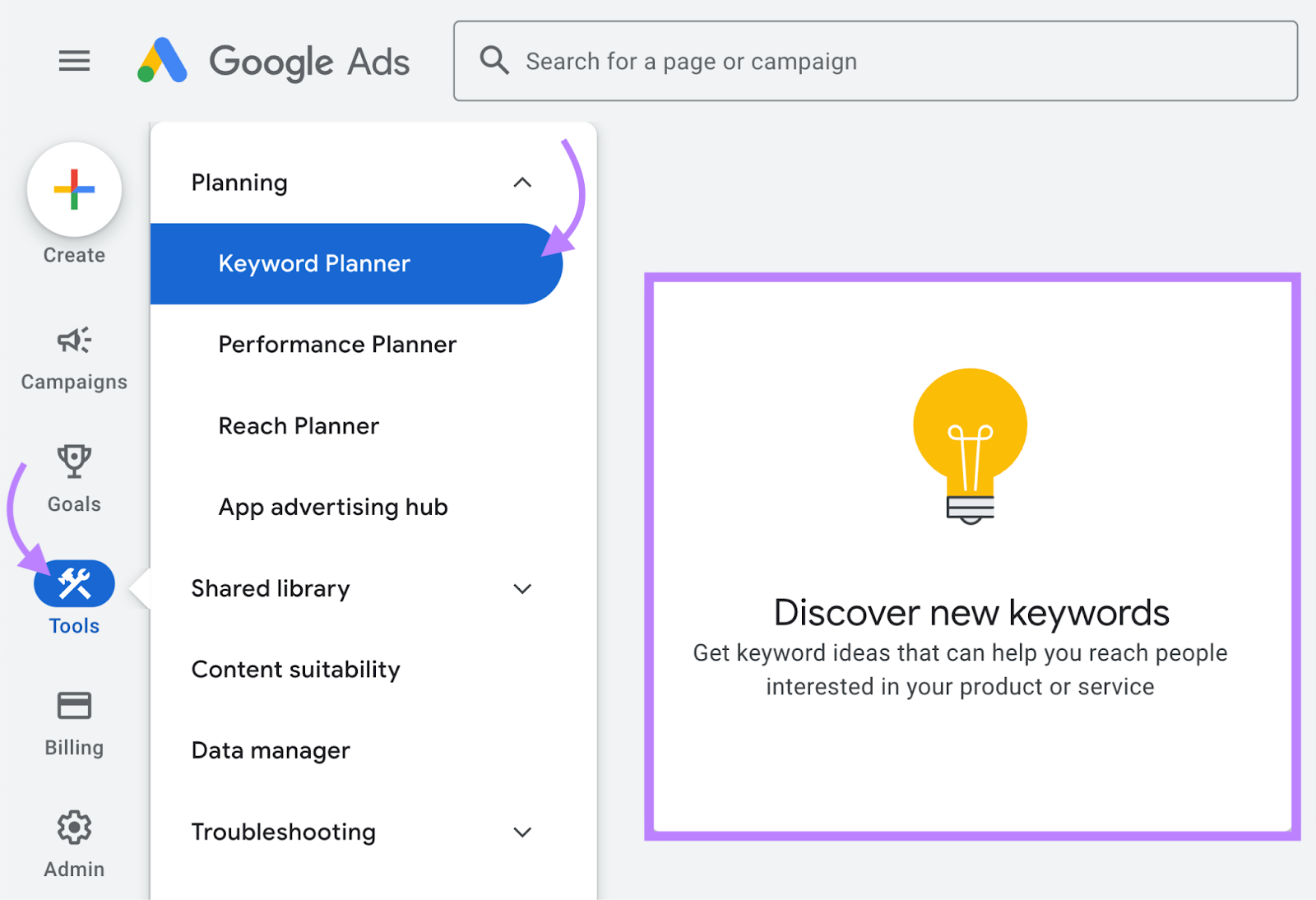The image size is (1316, 900).
Task: Click the magnifying glass search icon
Action: pos(494,61)
